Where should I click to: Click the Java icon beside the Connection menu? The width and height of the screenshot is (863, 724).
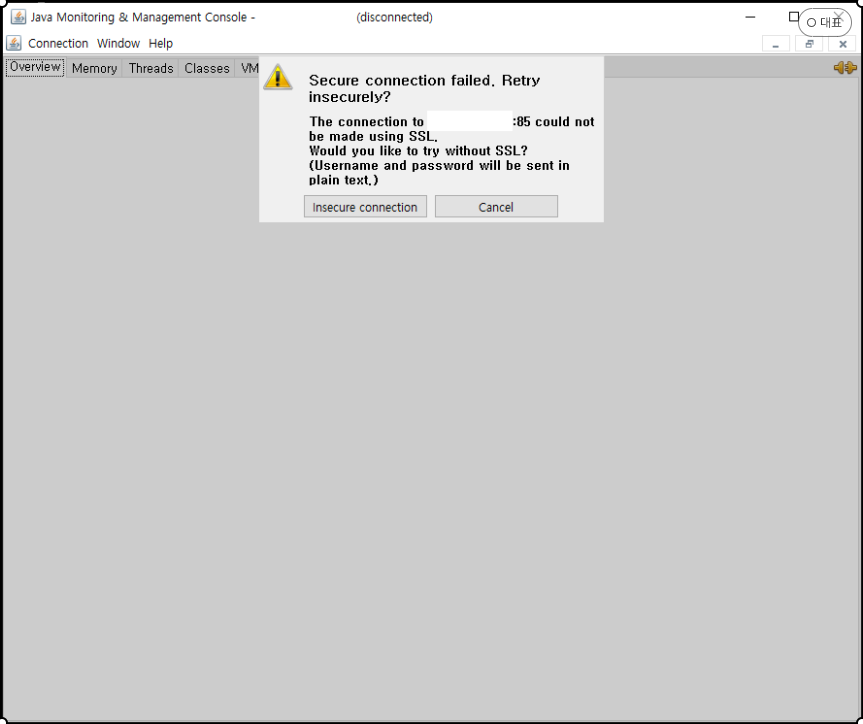tap(14, 43)
